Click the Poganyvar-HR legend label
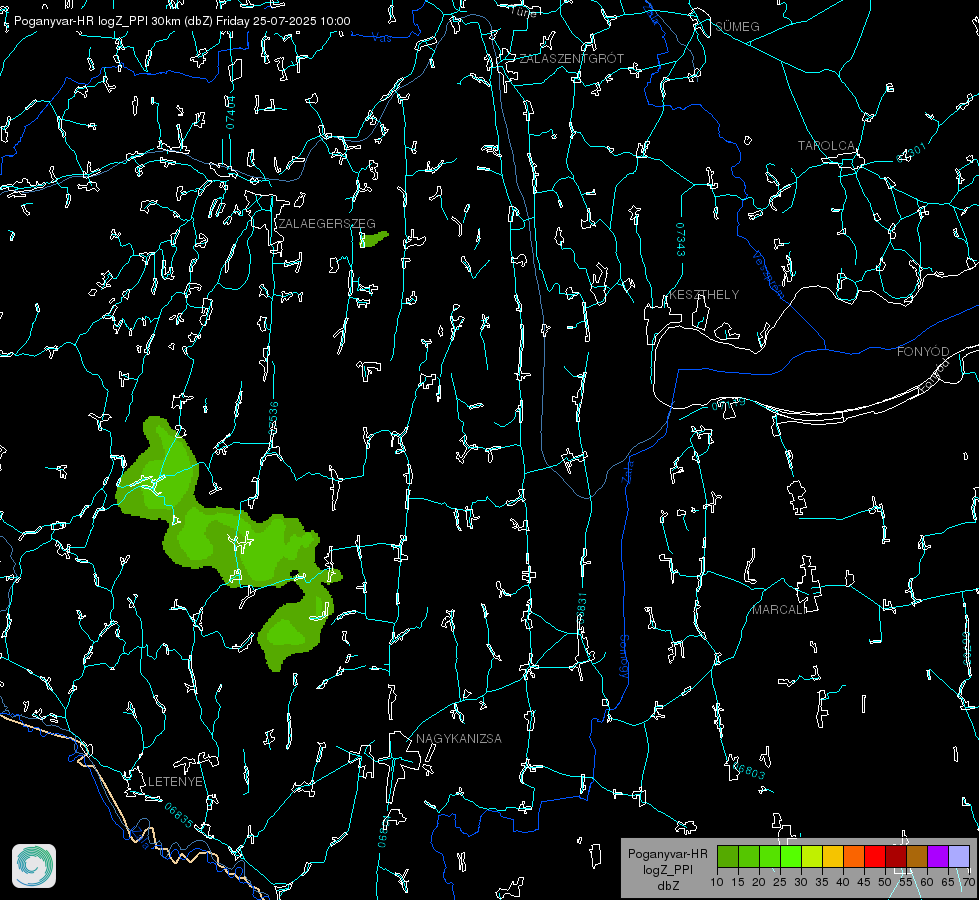 (x=667, y=853)
